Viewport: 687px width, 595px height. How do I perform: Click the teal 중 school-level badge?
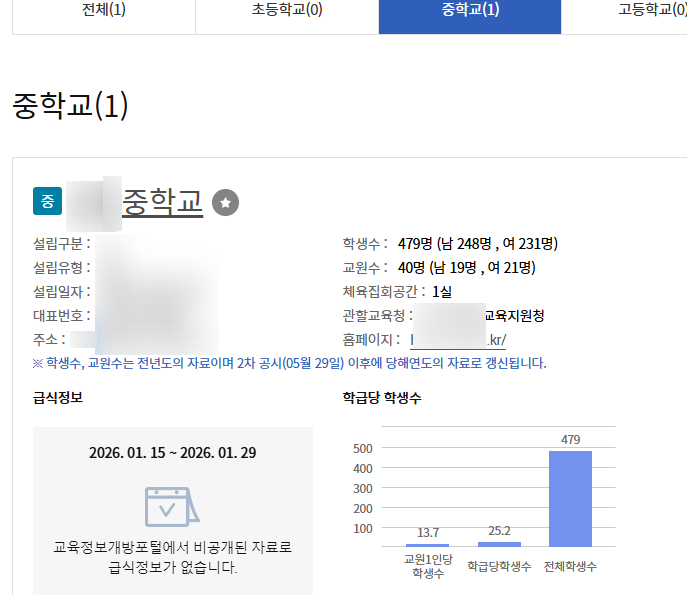pyautogui.click(x=47, y=201)
